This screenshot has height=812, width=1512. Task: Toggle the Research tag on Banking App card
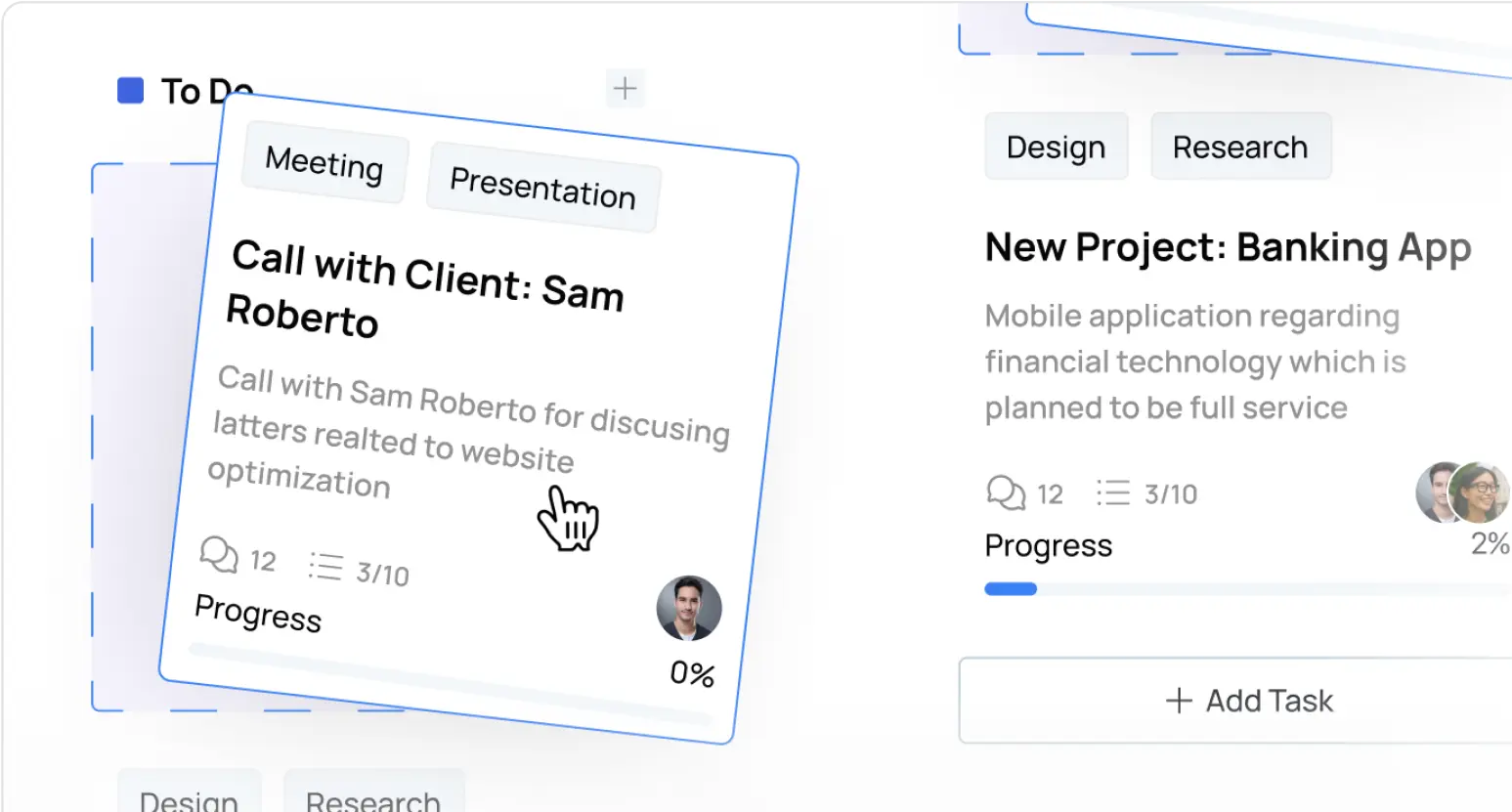coord(1240,146)
